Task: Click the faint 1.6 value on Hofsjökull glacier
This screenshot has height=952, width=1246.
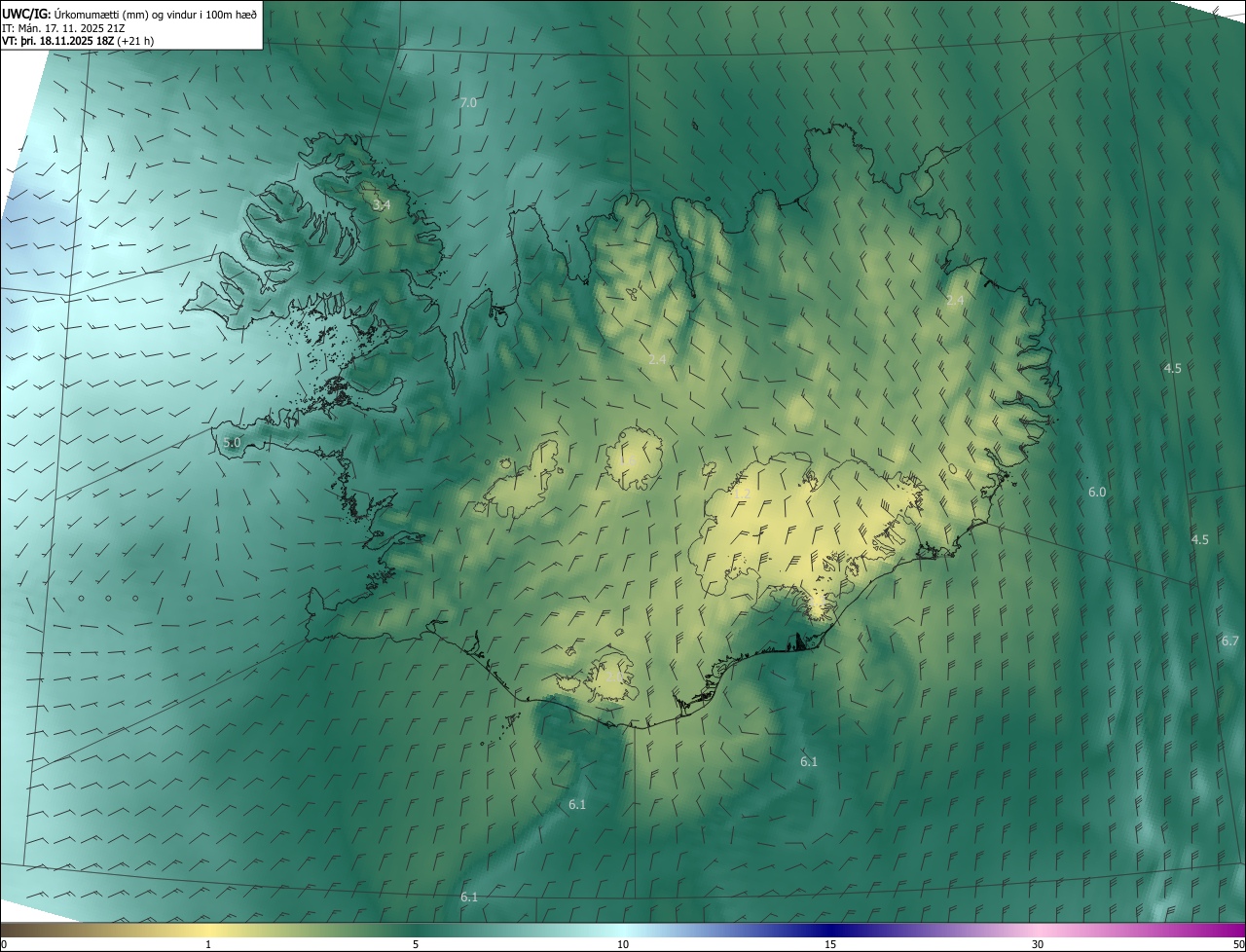Action: click(630, 460)
